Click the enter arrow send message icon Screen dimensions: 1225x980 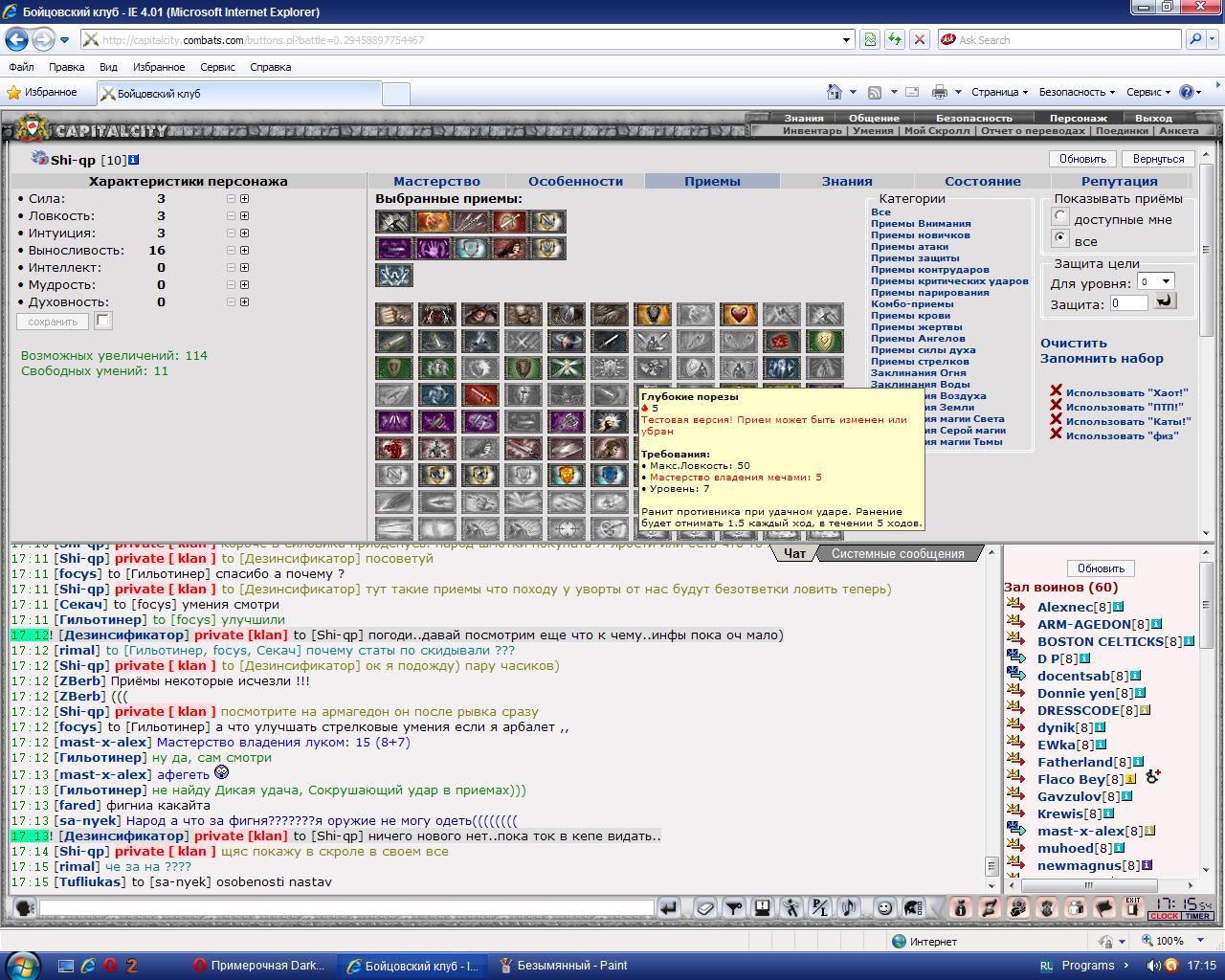point(669,907)
